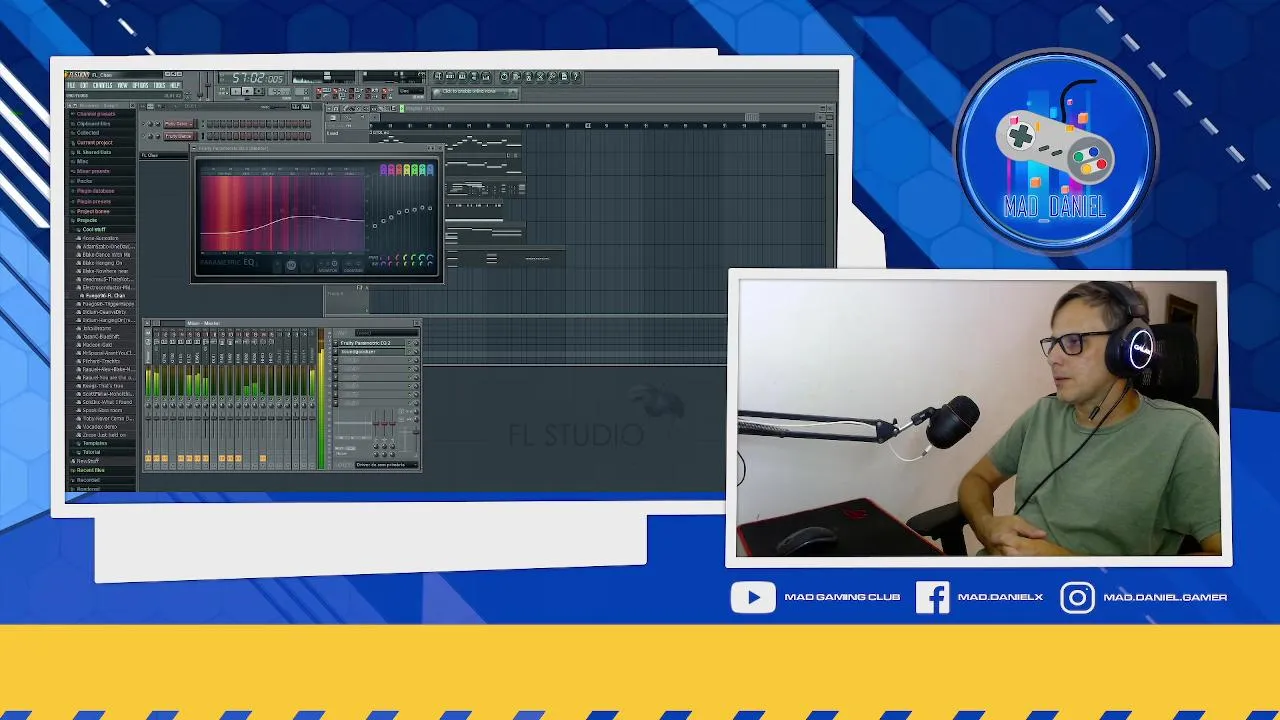Viewport: 1280px width, 720px height.
Task: Select the yellow EQ band token
Action: (407, 170)
